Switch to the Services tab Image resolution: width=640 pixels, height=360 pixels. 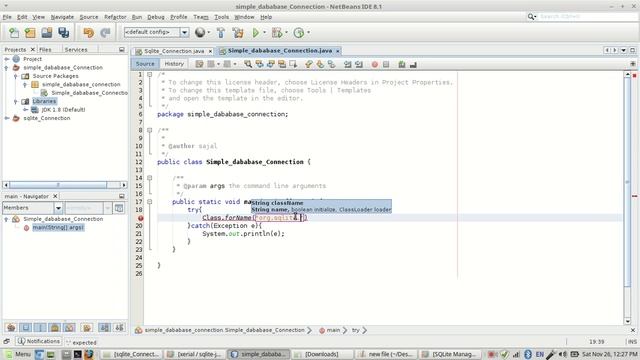[76, 50]
